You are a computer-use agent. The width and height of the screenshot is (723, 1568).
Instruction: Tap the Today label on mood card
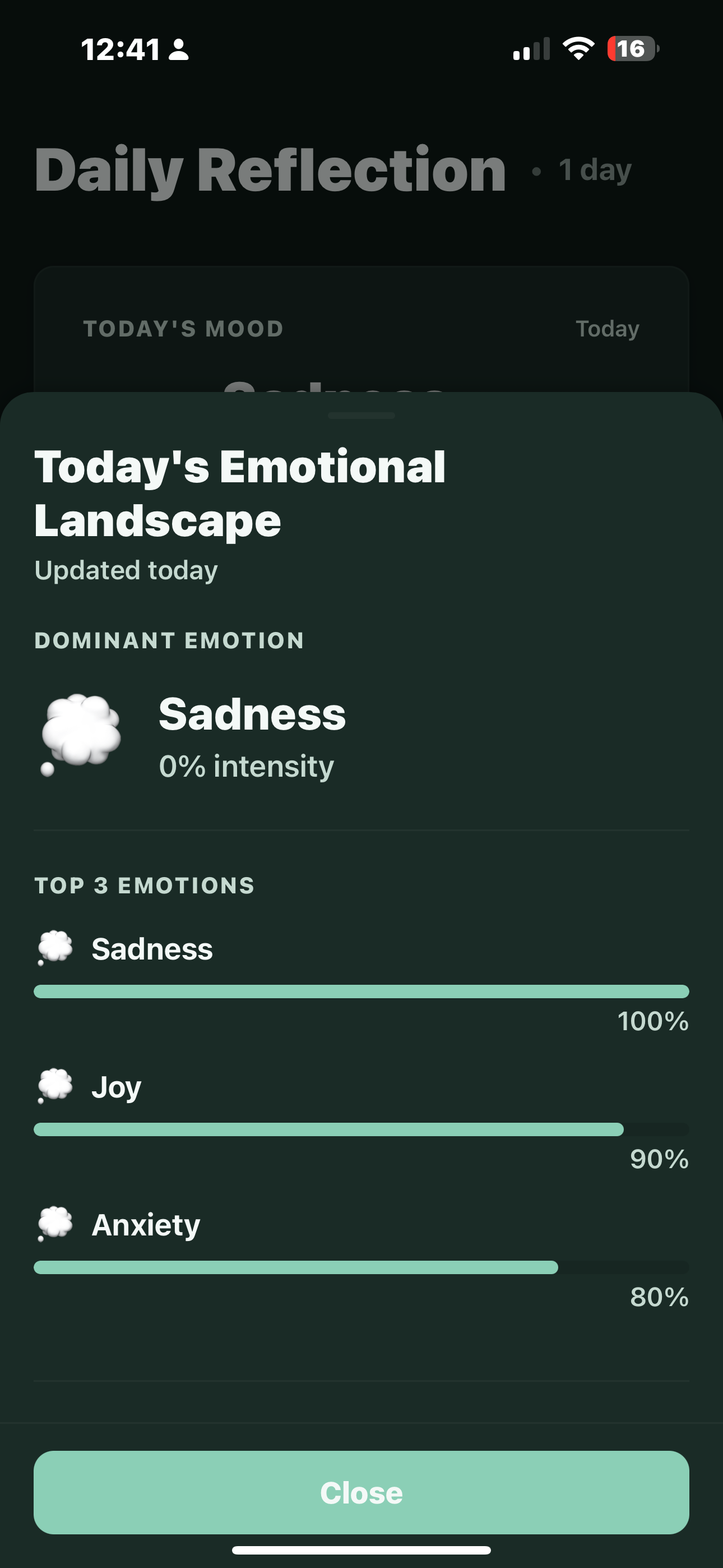(x=608, y=329)
